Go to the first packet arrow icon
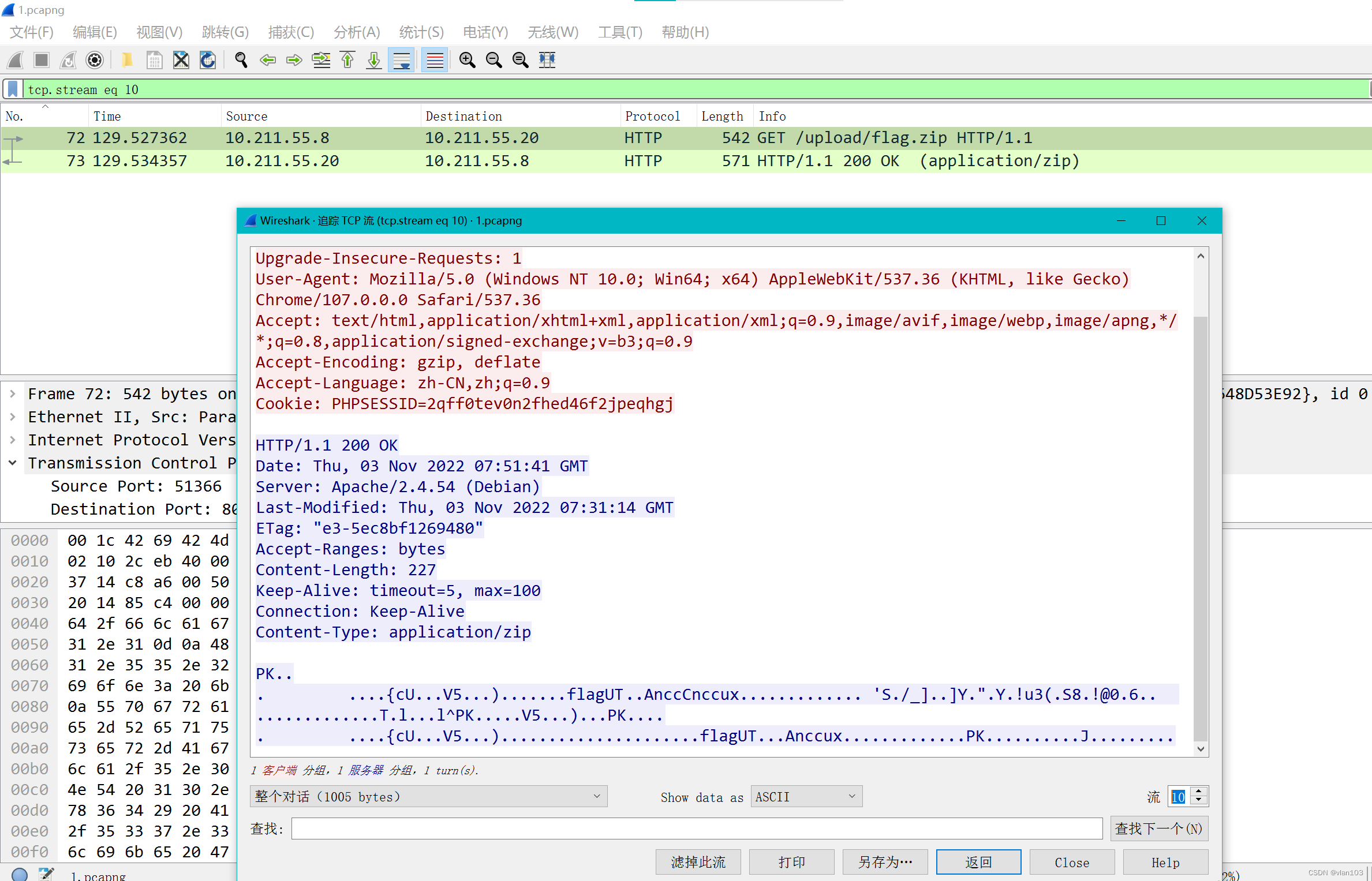 tap(347, 60)
